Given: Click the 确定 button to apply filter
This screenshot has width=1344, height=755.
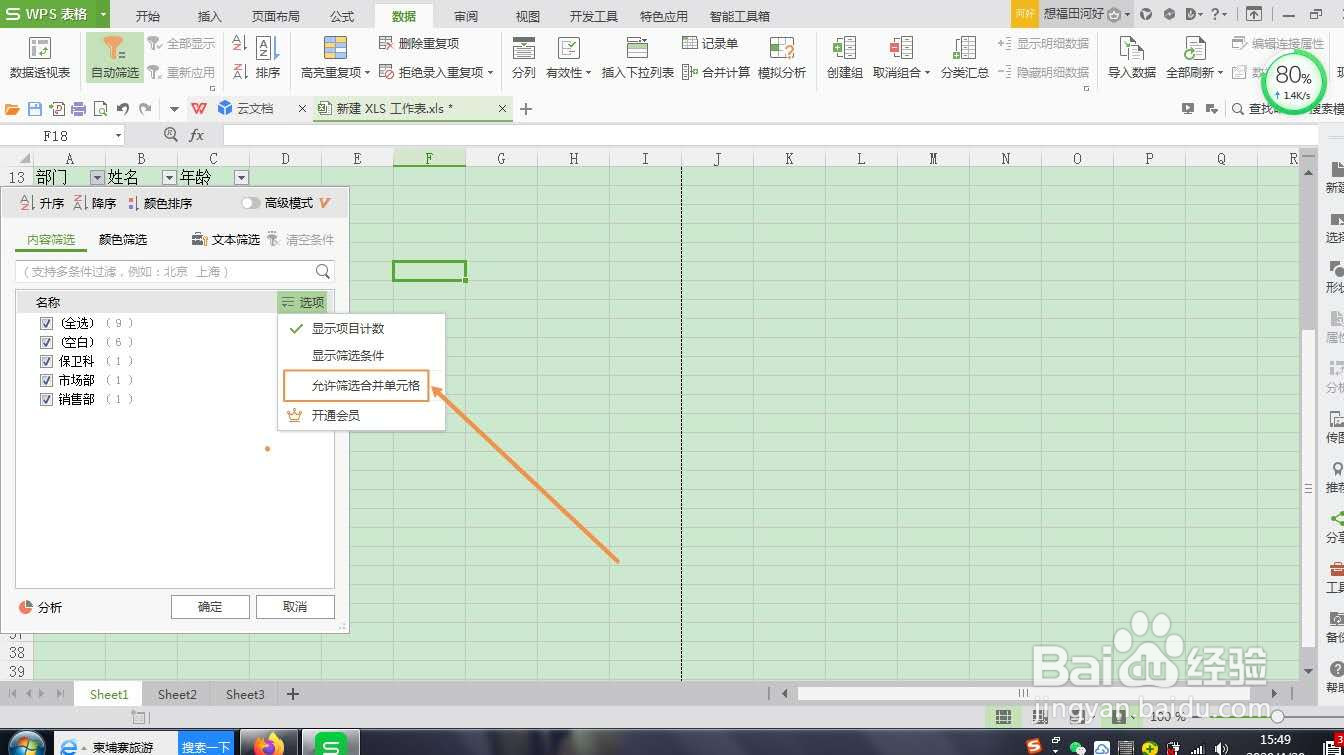Looking at the screenshot, I should tap(210, 606).
